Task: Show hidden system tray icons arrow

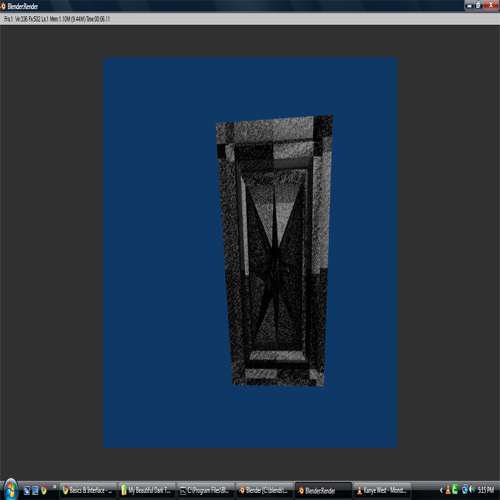Action: [441, 490]
